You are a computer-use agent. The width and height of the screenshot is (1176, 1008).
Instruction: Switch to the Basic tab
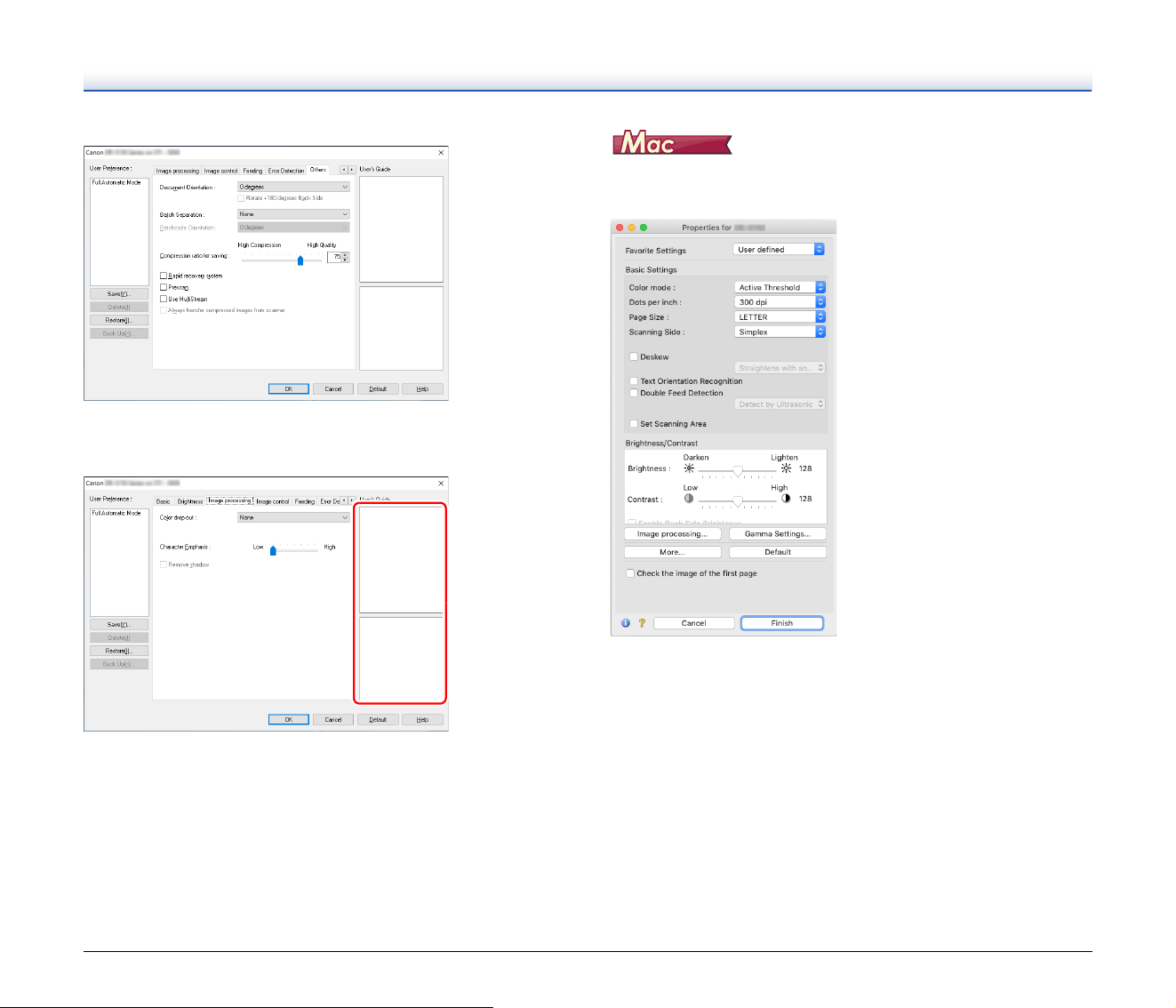(164, 501)
